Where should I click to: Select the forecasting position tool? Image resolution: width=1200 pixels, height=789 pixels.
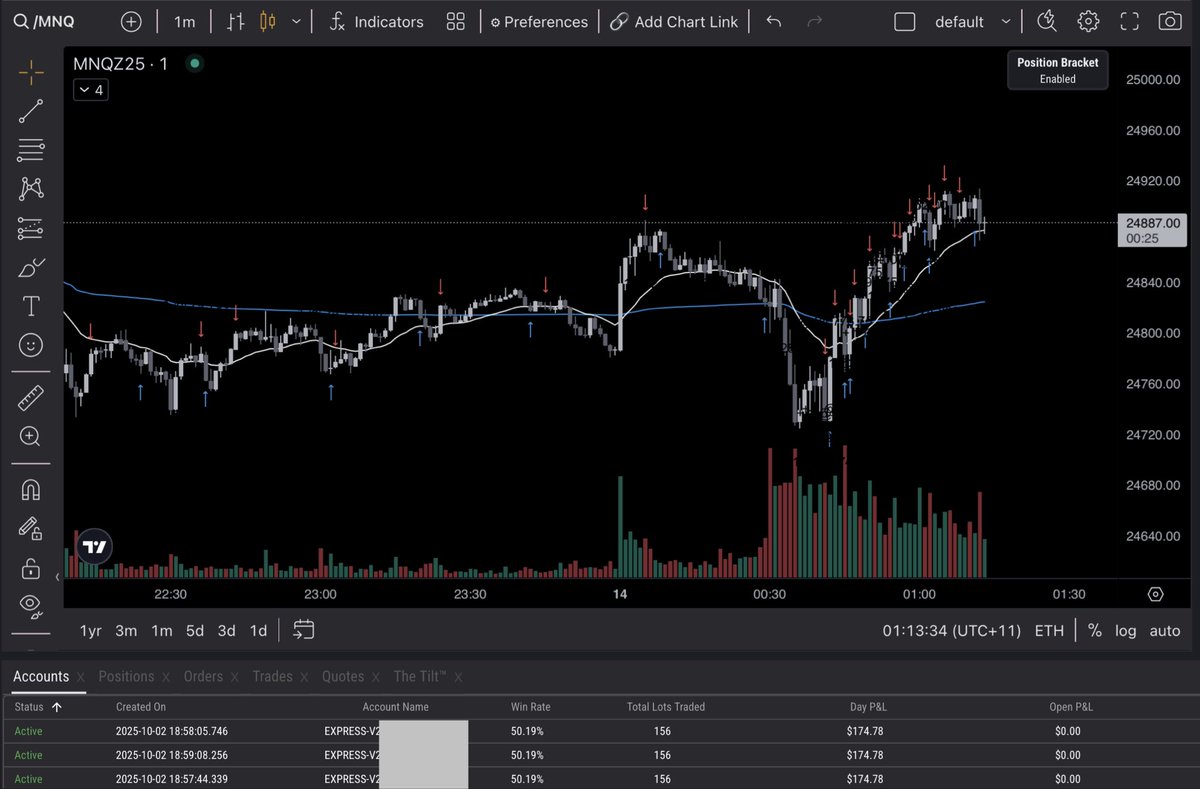coord(31,228)
